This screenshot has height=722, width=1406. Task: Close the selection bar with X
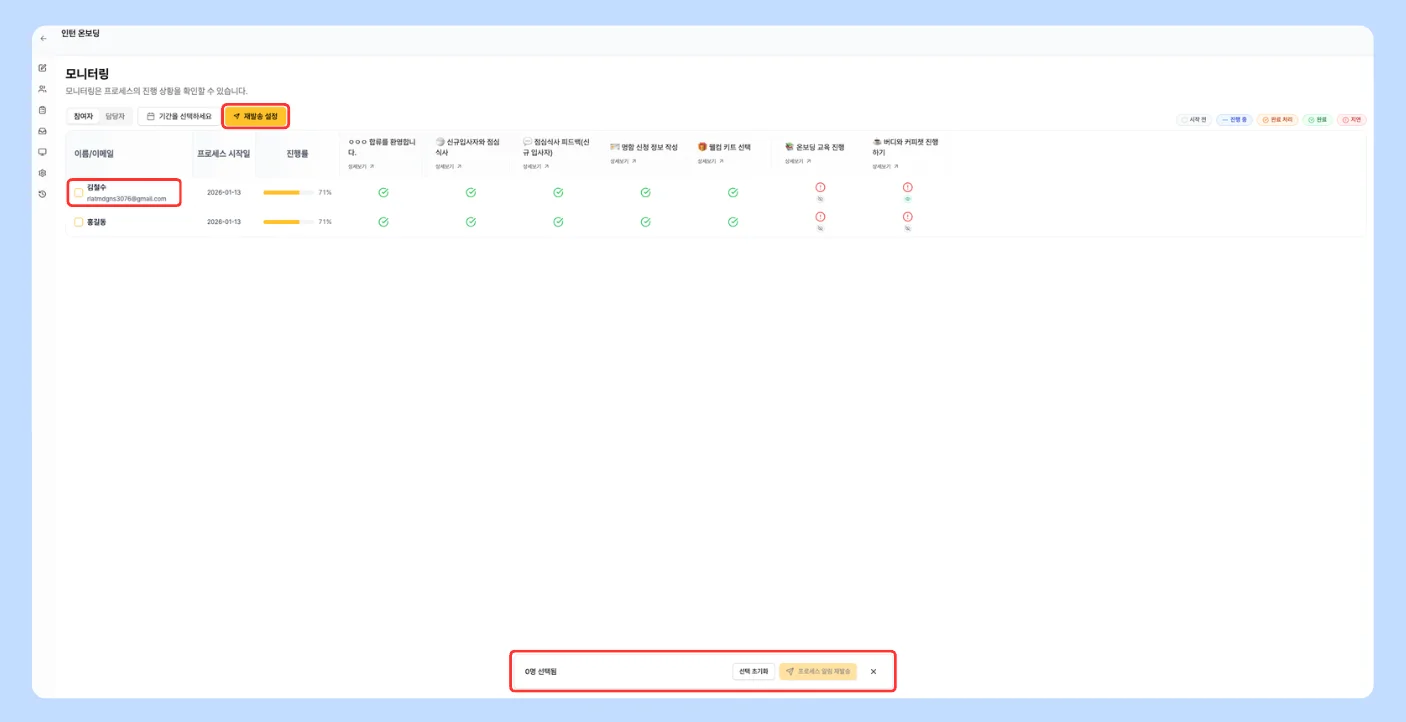pos(873,671)
